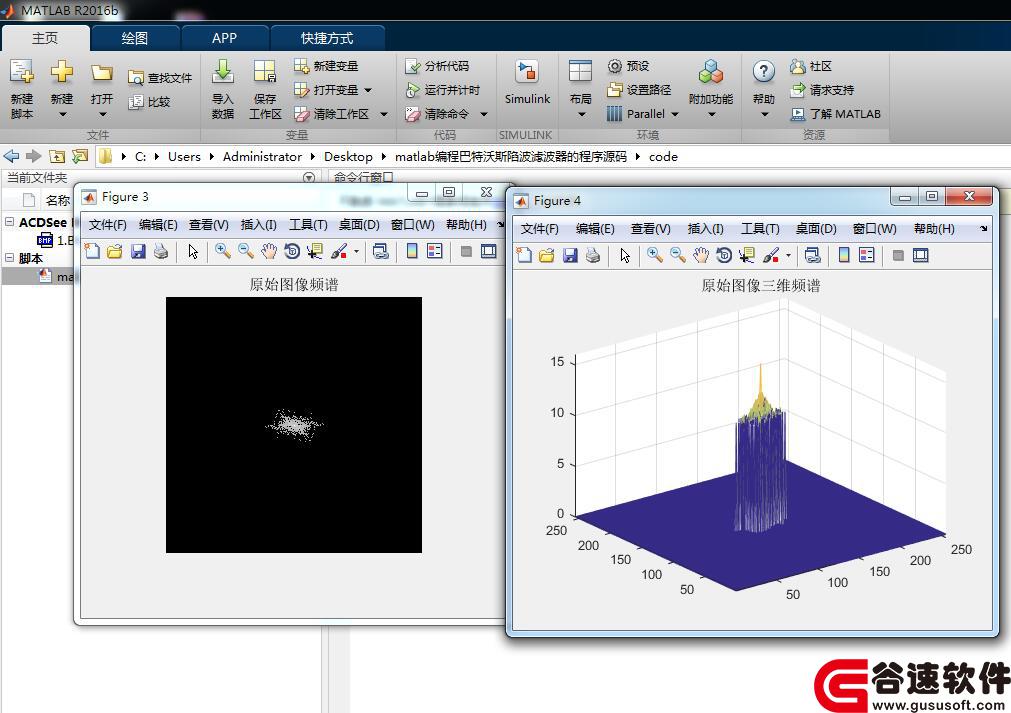Click New Figure icon in Figure 3 toolbar
The width and height of the screenshot is (1011, 713).
[92, 251]
